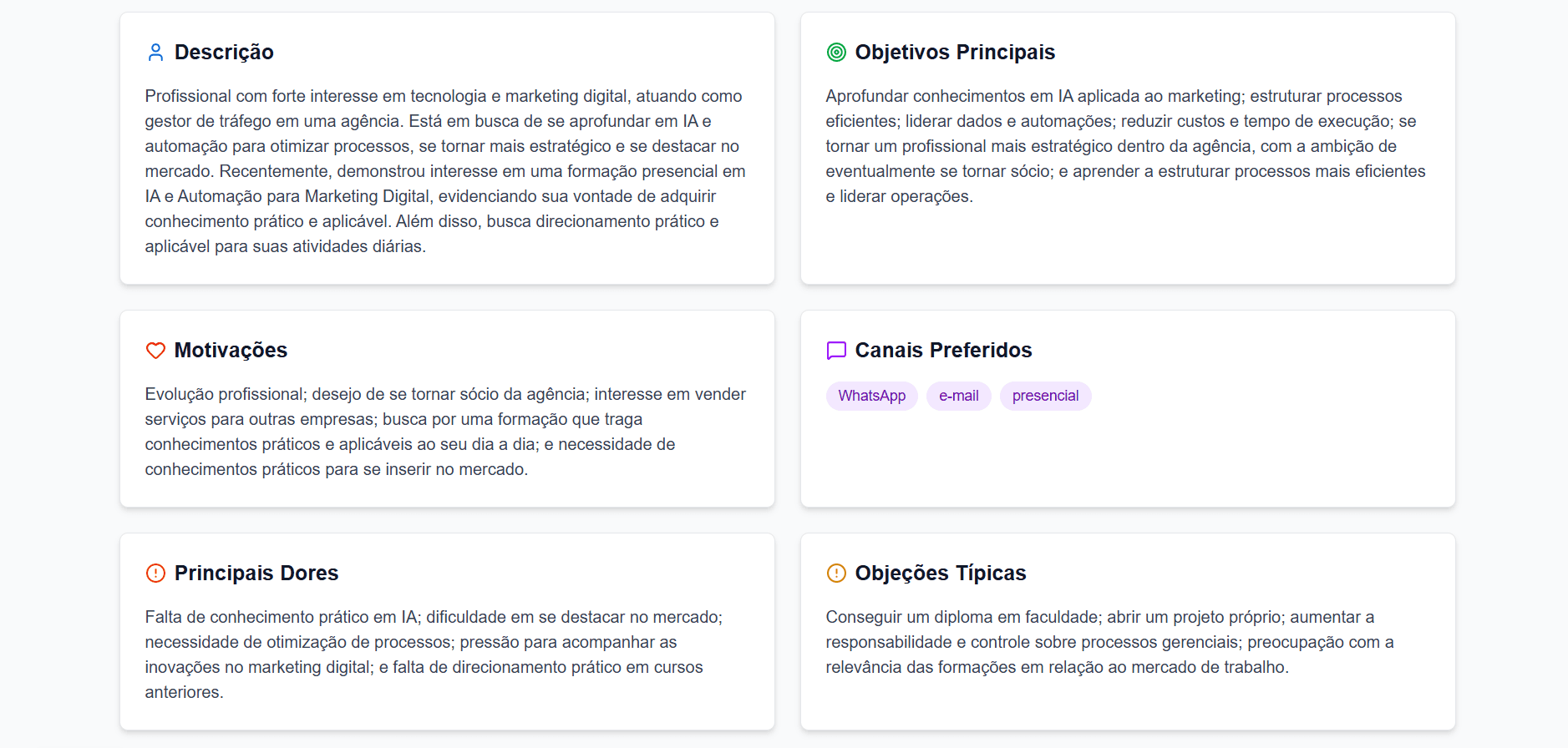The image size is (1568, 748).
Task: Click the red alert icon next to Principais Dores
Action: (x=155, y=574)
